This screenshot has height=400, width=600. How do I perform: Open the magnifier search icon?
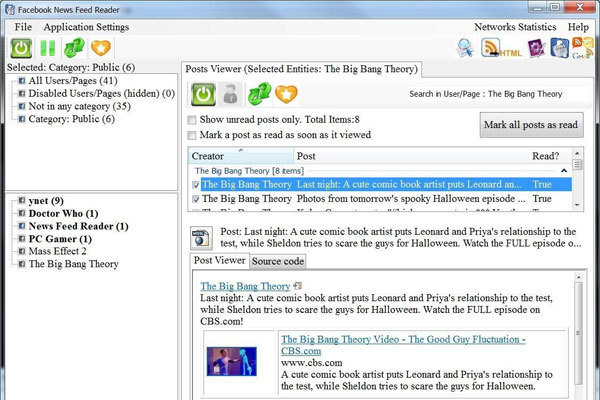[465, 48]
